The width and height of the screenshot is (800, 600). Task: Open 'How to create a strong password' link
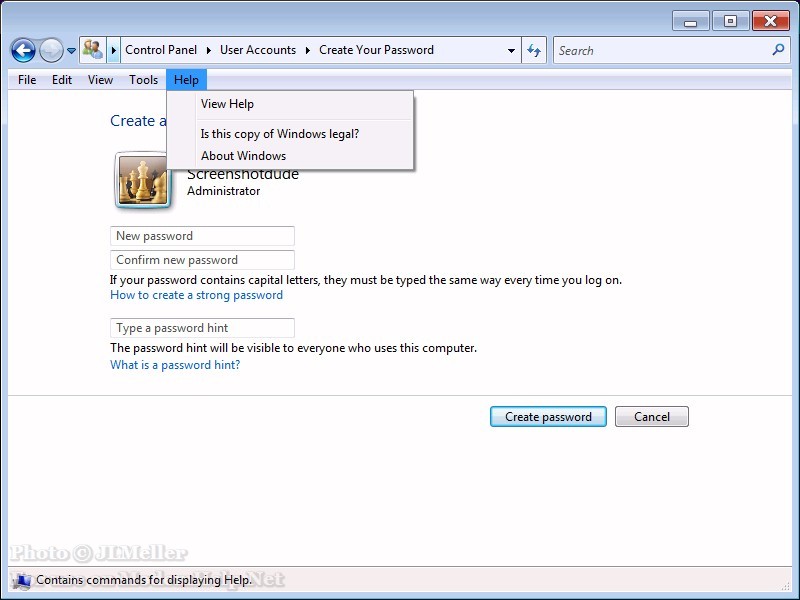196,295
